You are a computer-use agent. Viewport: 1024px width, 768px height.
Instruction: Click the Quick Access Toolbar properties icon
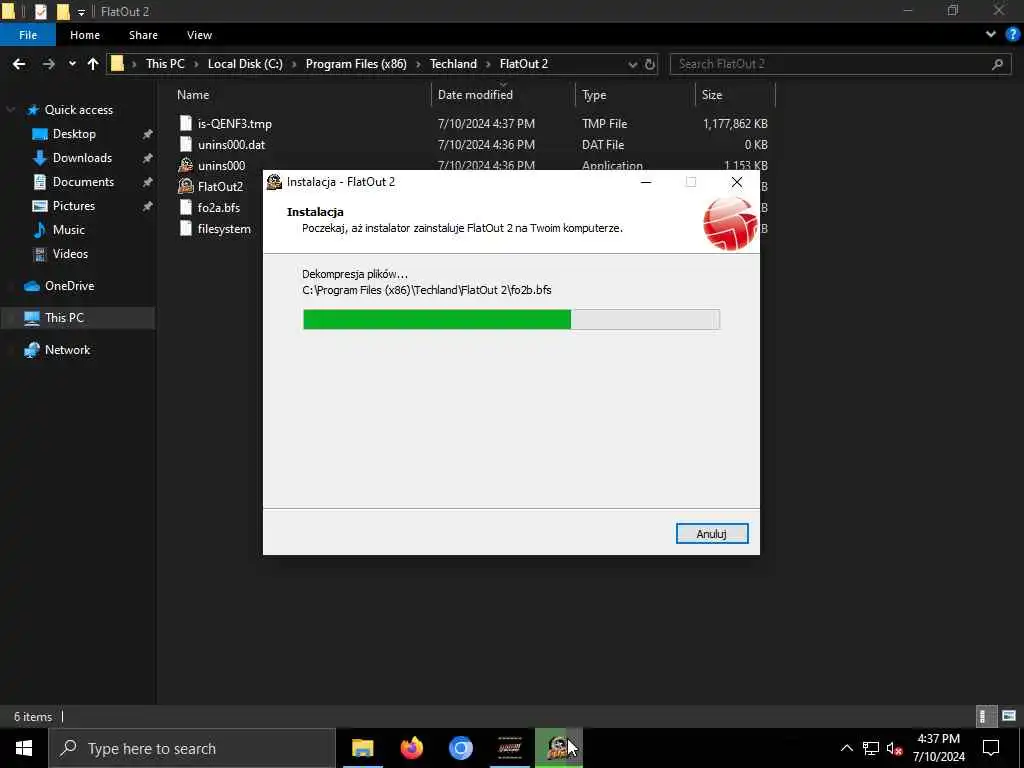click(40, 12)
